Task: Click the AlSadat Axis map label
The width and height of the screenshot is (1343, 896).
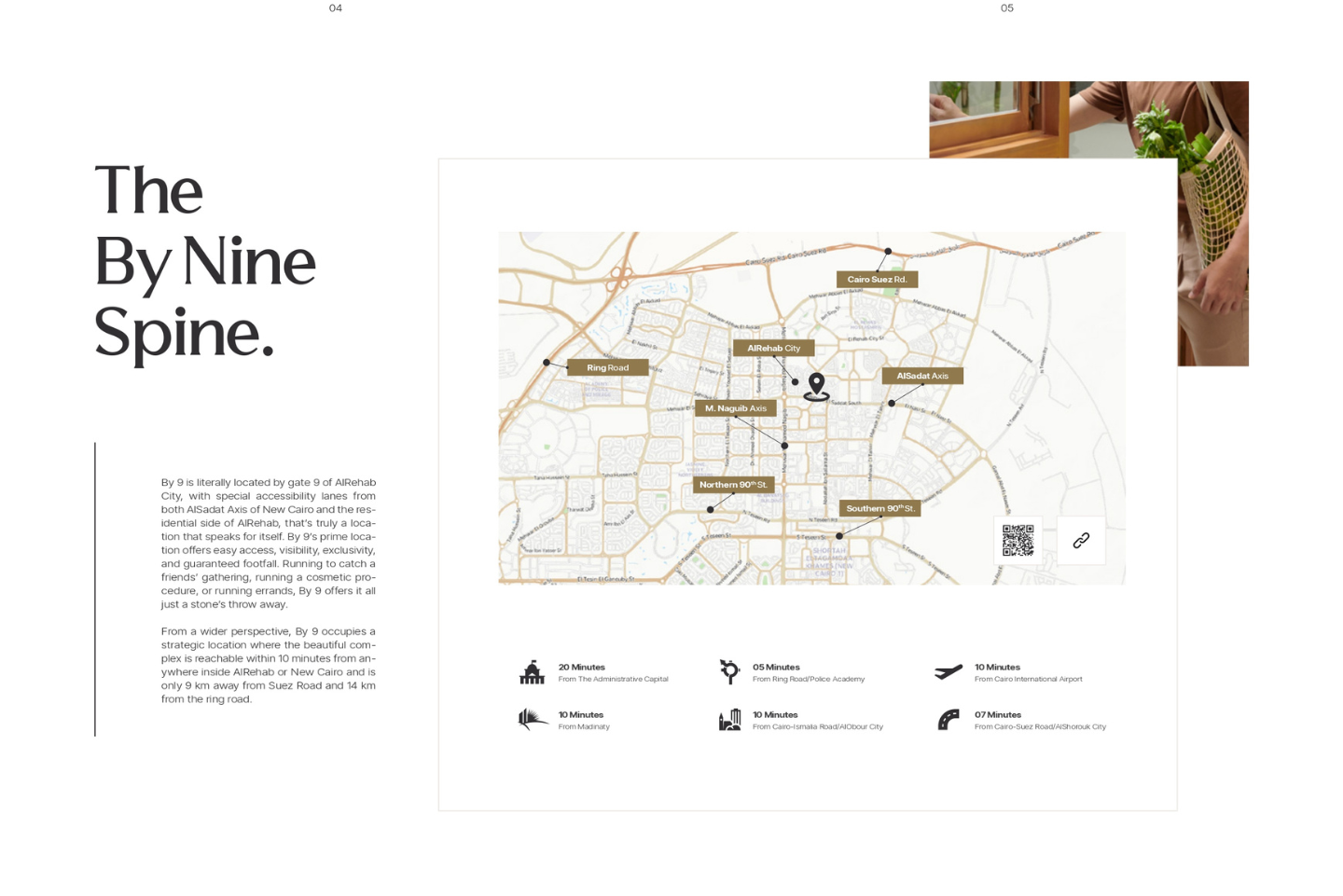Action: tap(922, 376)
